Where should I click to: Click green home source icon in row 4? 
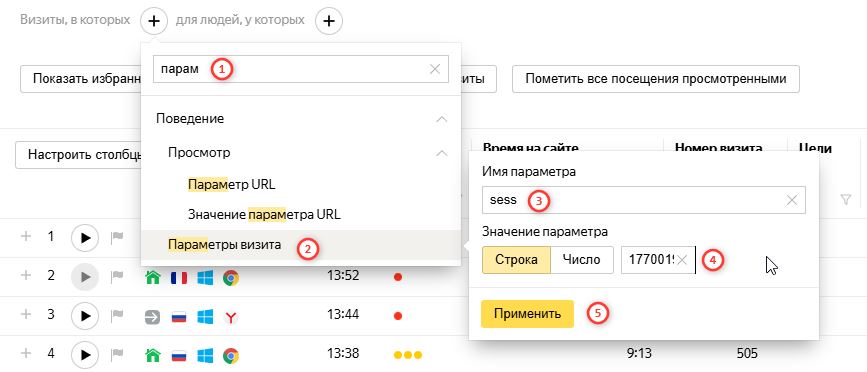click(153, 355)
